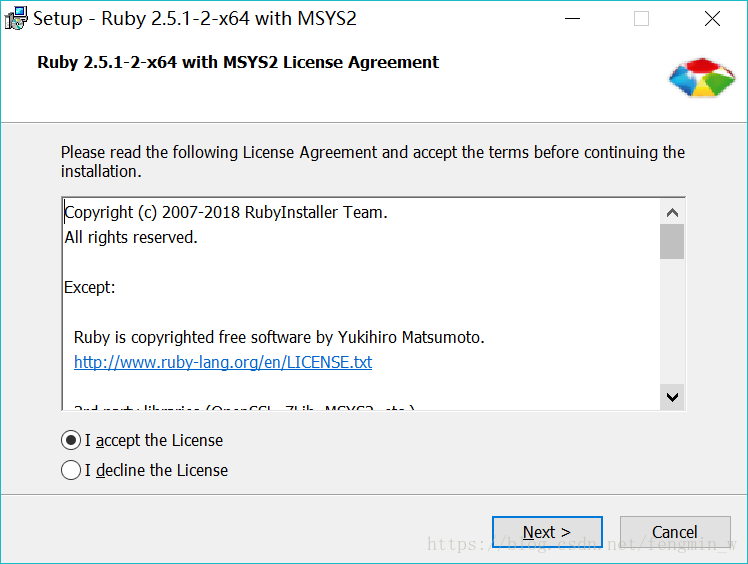Click the empty scrollbar track below the thumb
This screenshot has width=748, height=564.
pos(672,320)
